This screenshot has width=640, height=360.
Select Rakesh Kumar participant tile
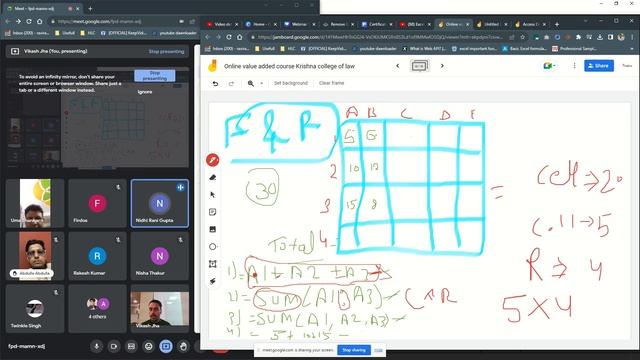point(97,256)
